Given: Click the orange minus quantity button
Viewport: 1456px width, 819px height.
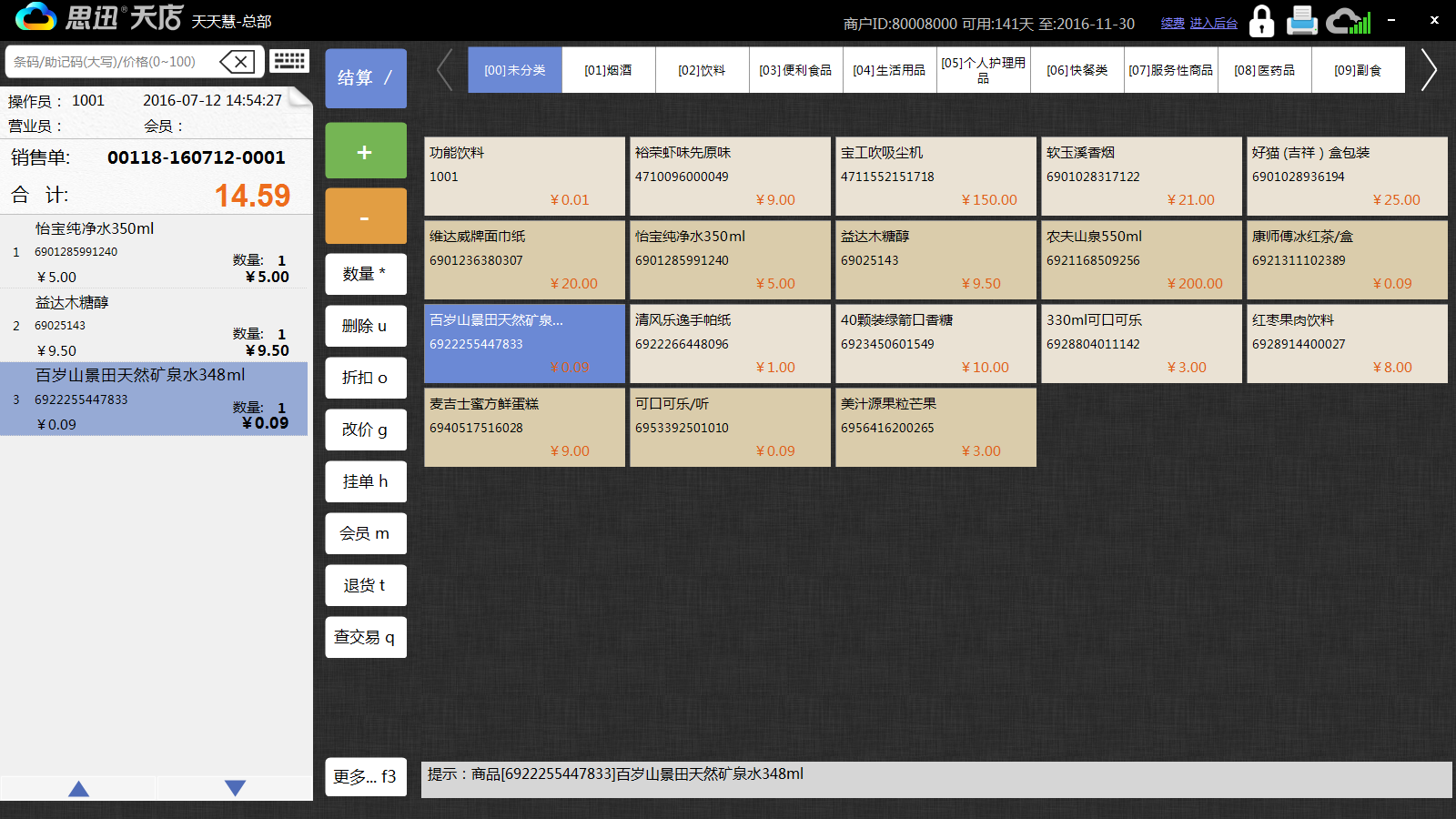Looking at the screenshot, I should 366,217.
